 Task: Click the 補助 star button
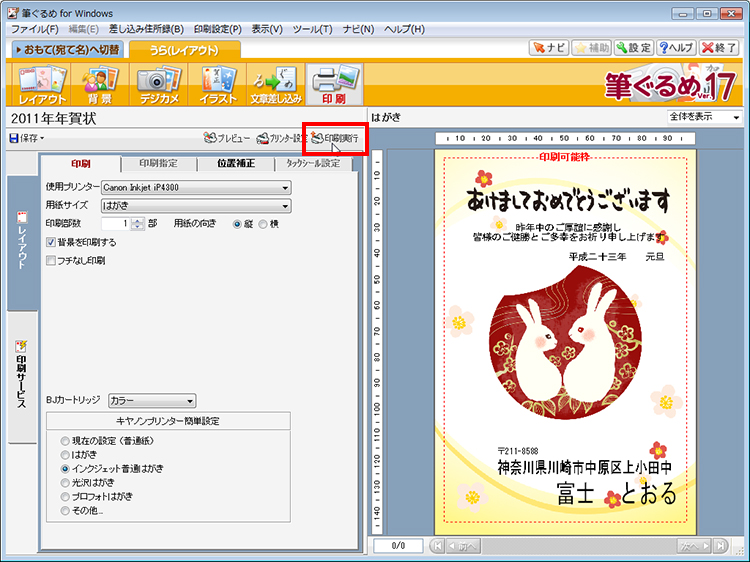tap(591, 48)
